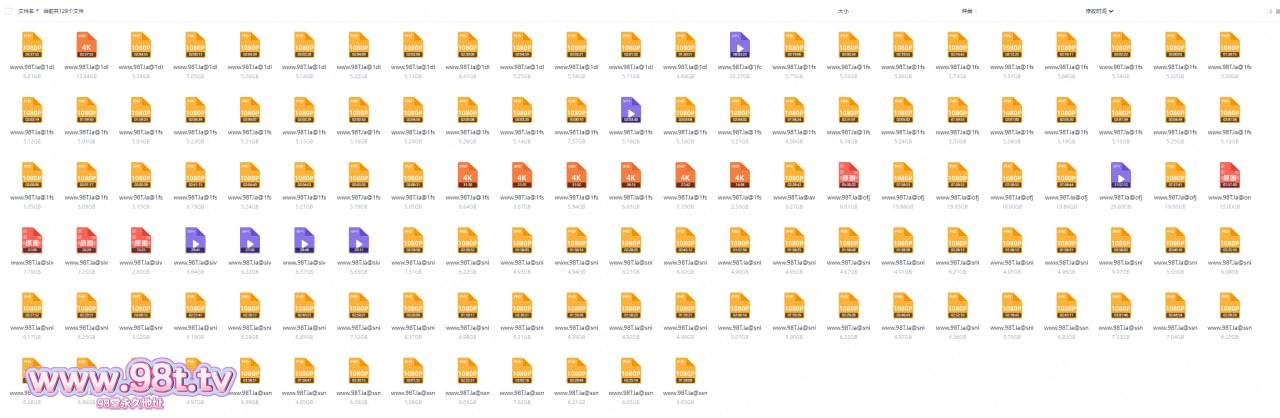Click the filename under the 20.27GB video
1280x418 pixels.
739,67
